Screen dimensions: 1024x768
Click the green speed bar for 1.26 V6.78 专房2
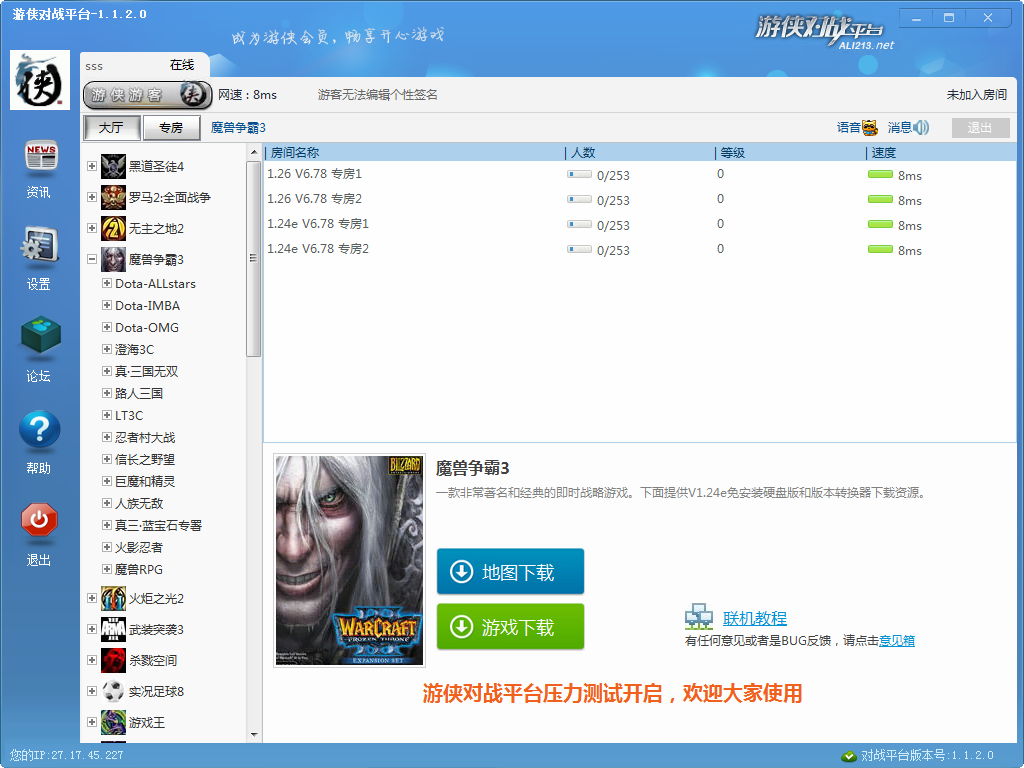click(x=880, y=199)
